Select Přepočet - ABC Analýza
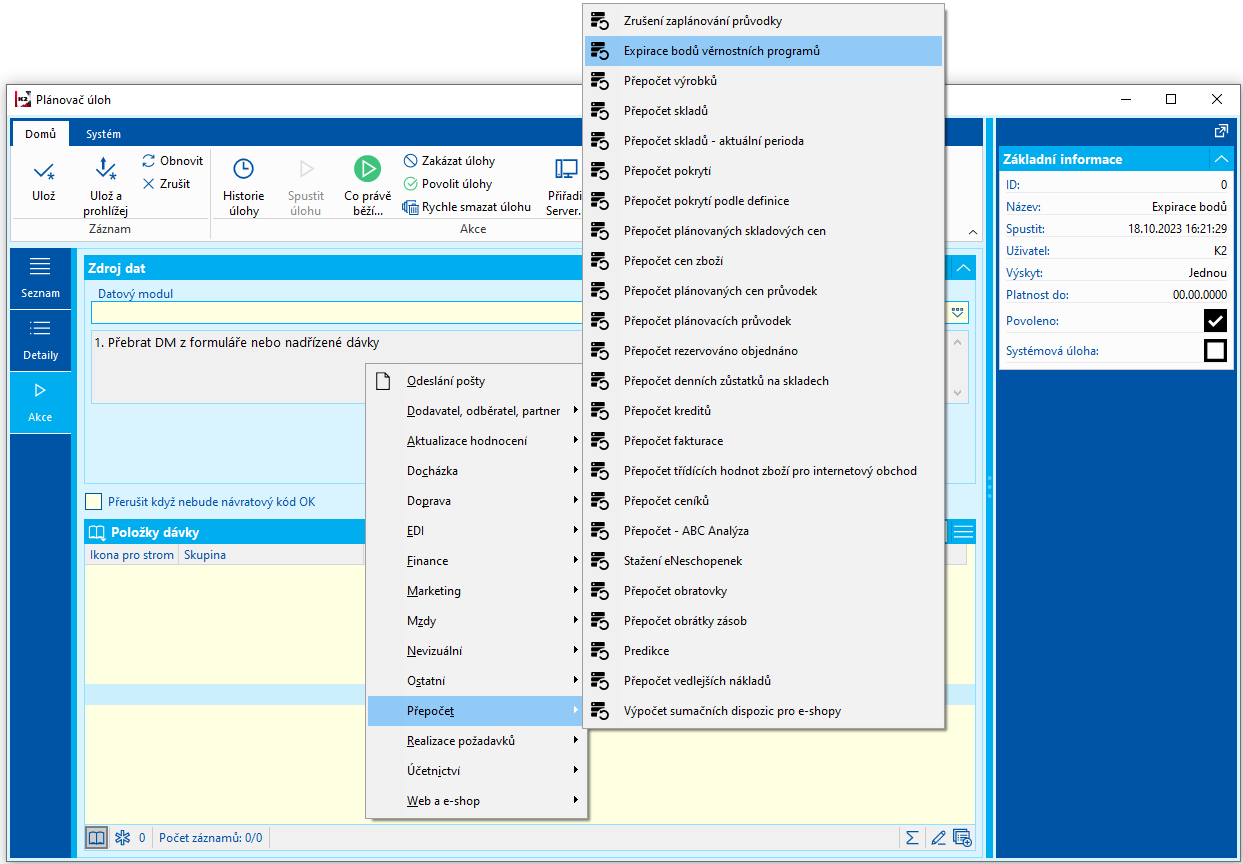The image size is (1243, 864). [x=764, y=531]
